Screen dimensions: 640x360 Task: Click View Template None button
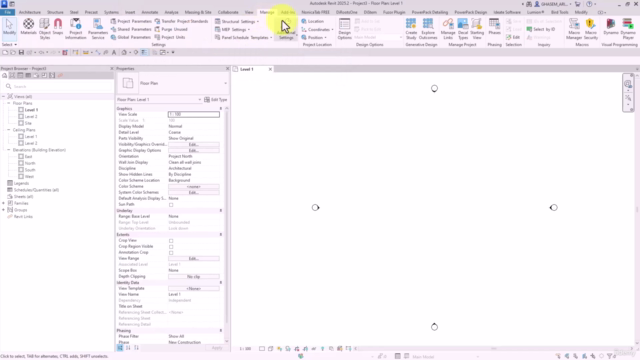[193, 289]
